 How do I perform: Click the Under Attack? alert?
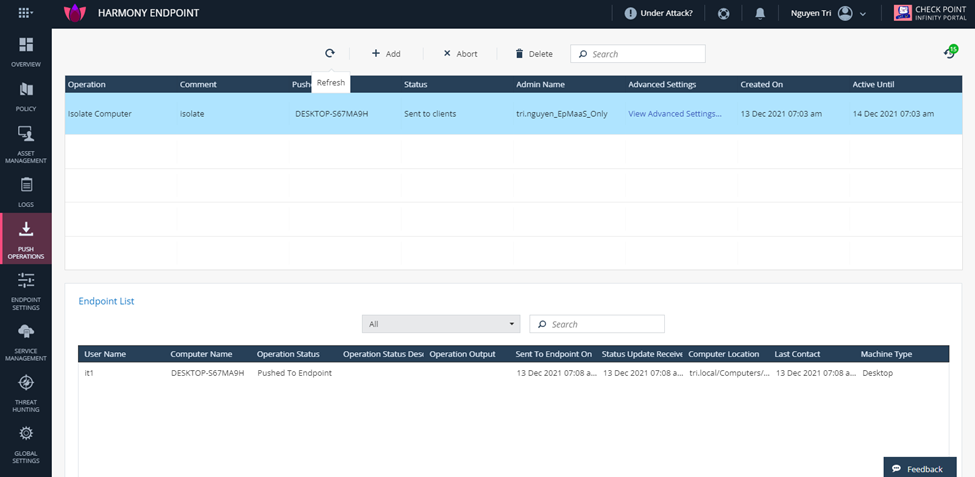pyautogui.click(x=658, y=13)
